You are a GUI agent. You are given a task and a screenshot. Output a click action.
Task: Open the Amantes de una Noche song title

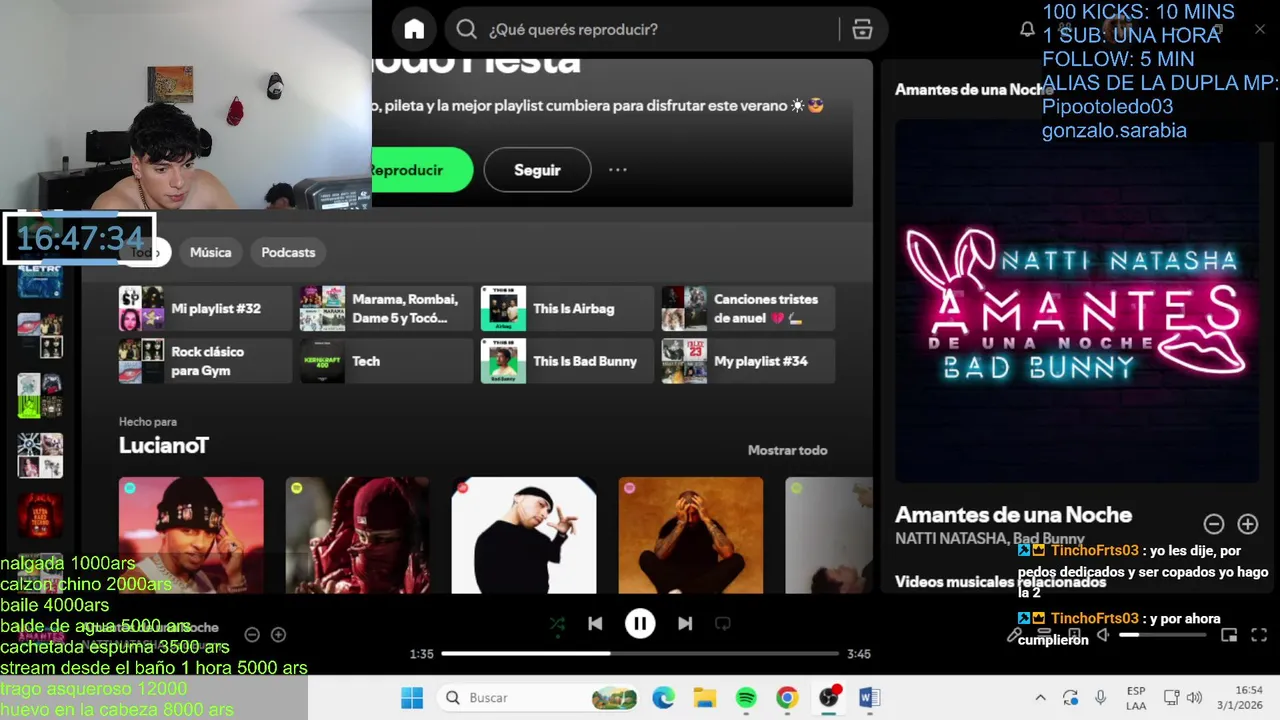pos(1013,515)
